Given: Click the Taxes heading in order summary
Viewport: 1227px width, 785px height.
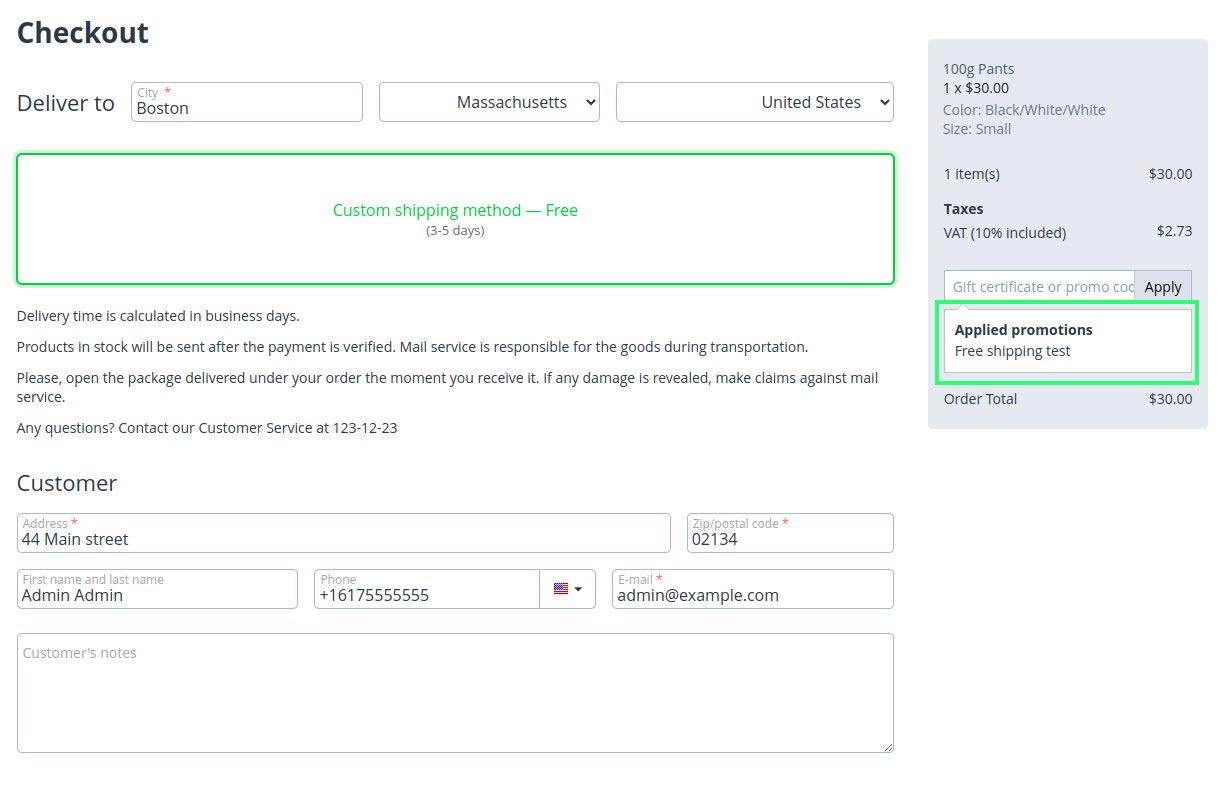Looking at the screenshot, I should click(x=964, y=209).
